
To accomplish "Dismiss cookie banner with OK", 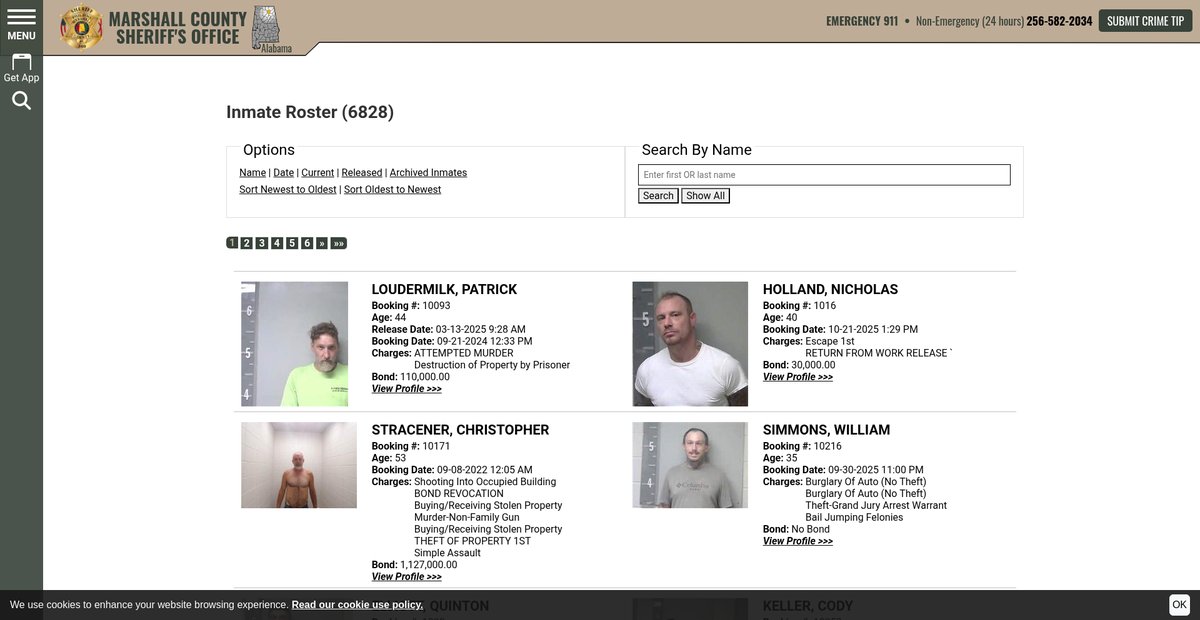I will pos(1179,604).
